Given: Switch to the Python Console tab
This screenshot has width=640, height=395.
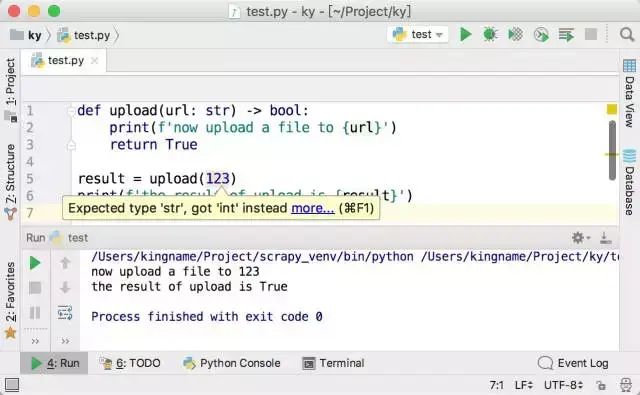Looking at the screenshot, I should click(232, 363).
